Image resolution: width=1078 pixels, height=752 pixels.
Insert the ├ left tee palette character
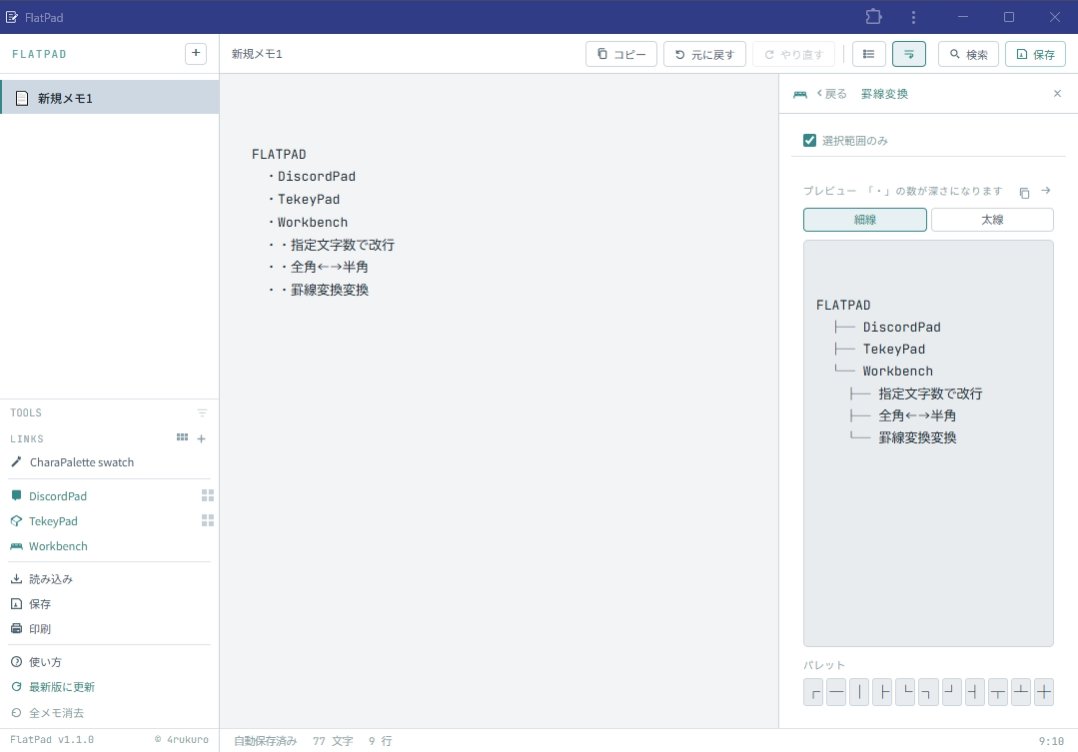(x=882, y=692)
